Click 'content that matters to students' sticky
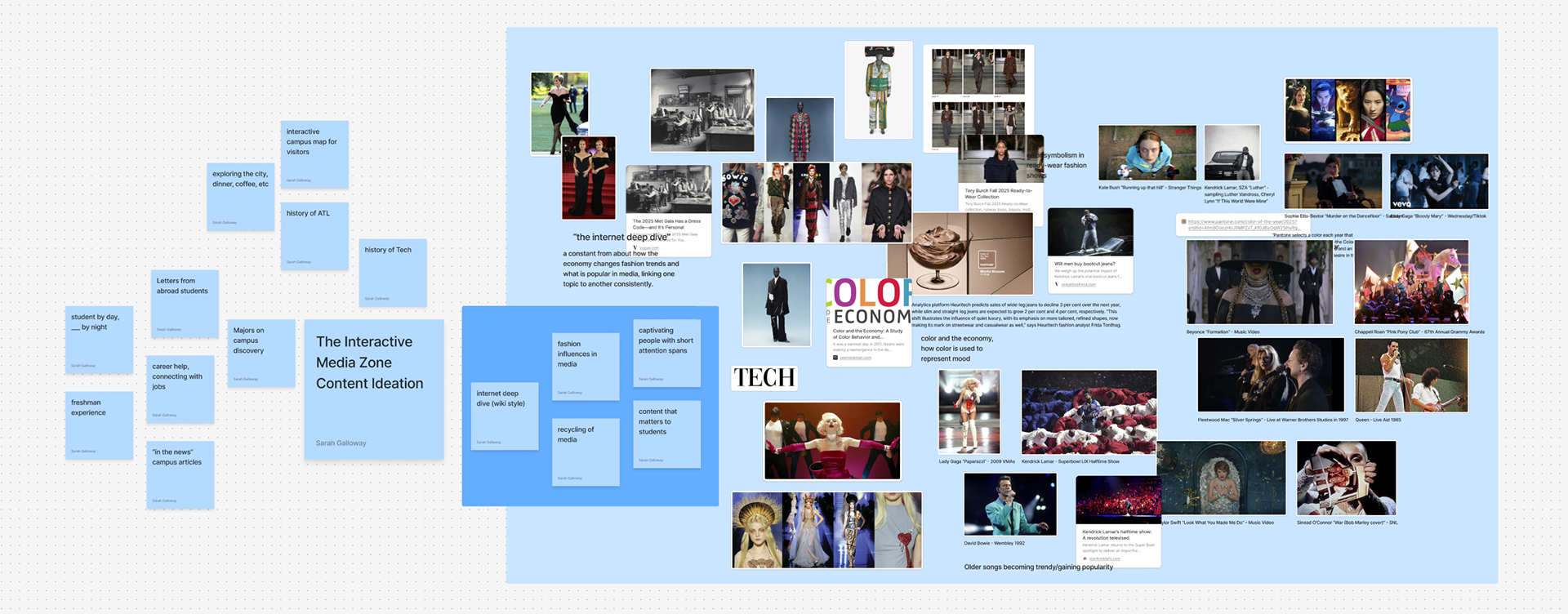 click(667, 434)
